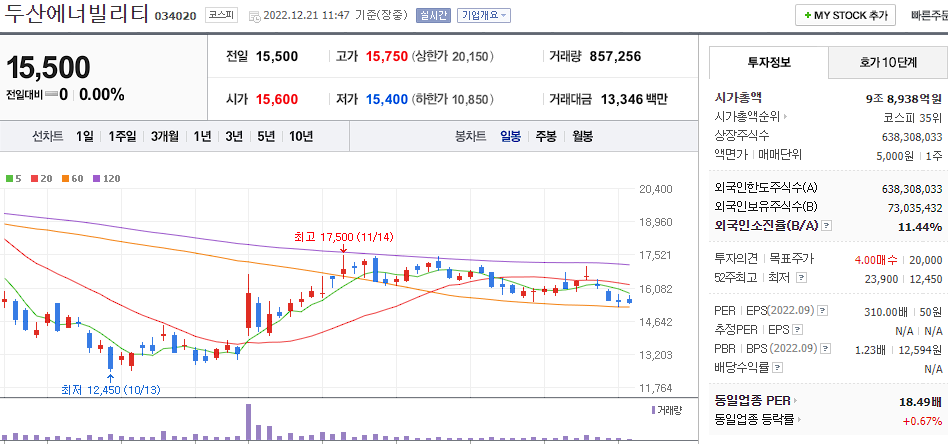Click the 20,400 price axis label
The image size is (948, 444).
pos(655,189)
